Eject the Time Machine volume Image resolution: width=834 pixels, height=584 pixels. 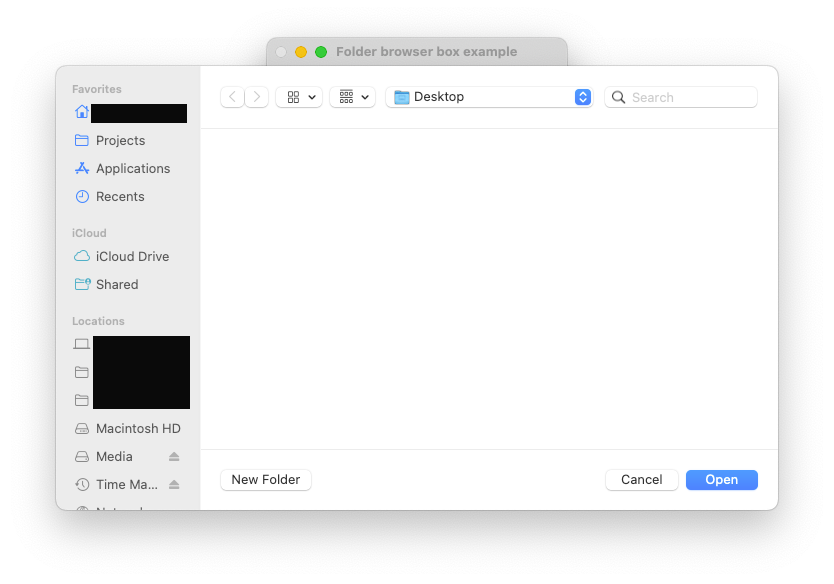[x=174, y=485]
